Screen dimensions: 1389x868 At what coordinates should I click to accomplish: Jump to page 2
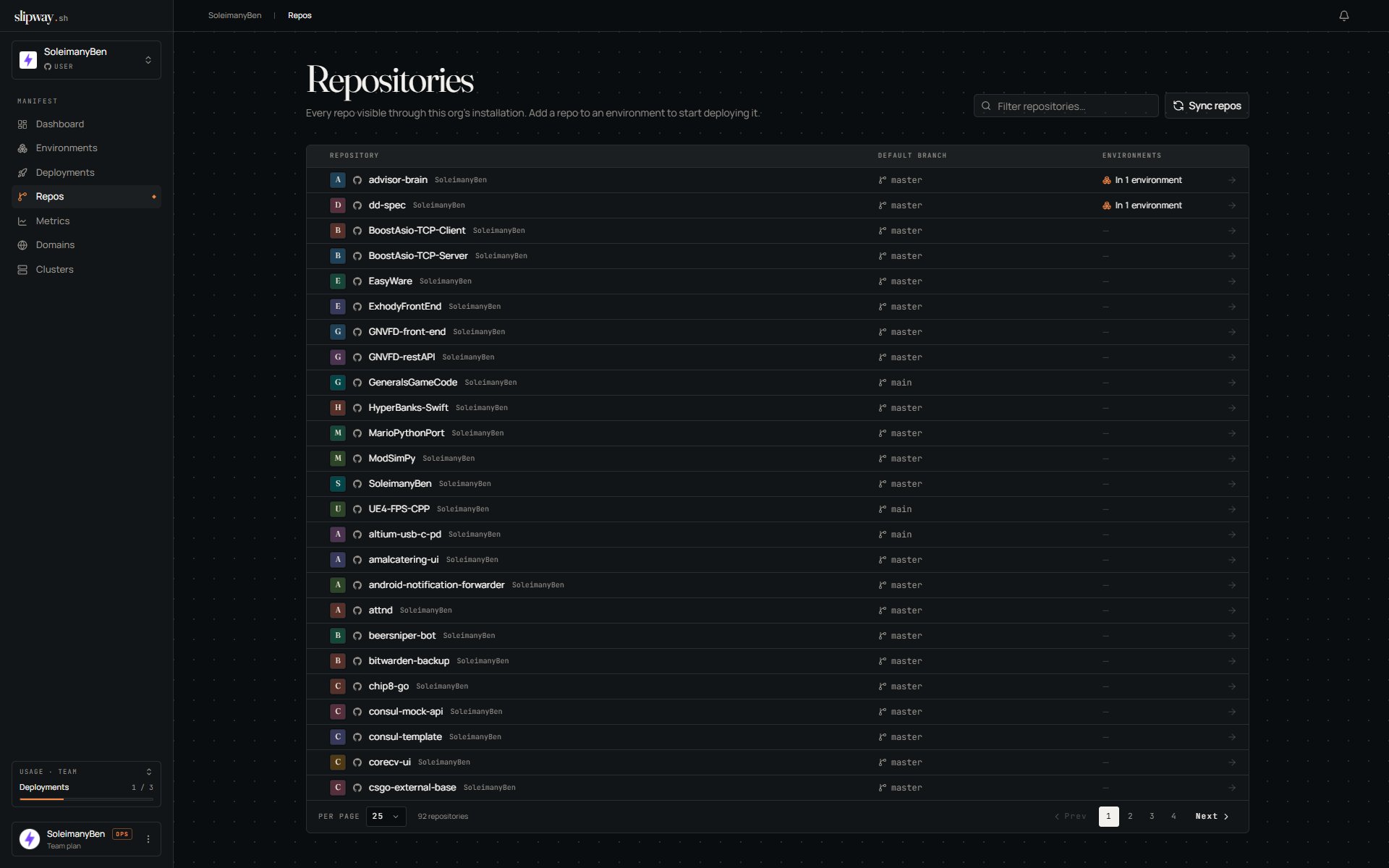tap(1130, 816)
